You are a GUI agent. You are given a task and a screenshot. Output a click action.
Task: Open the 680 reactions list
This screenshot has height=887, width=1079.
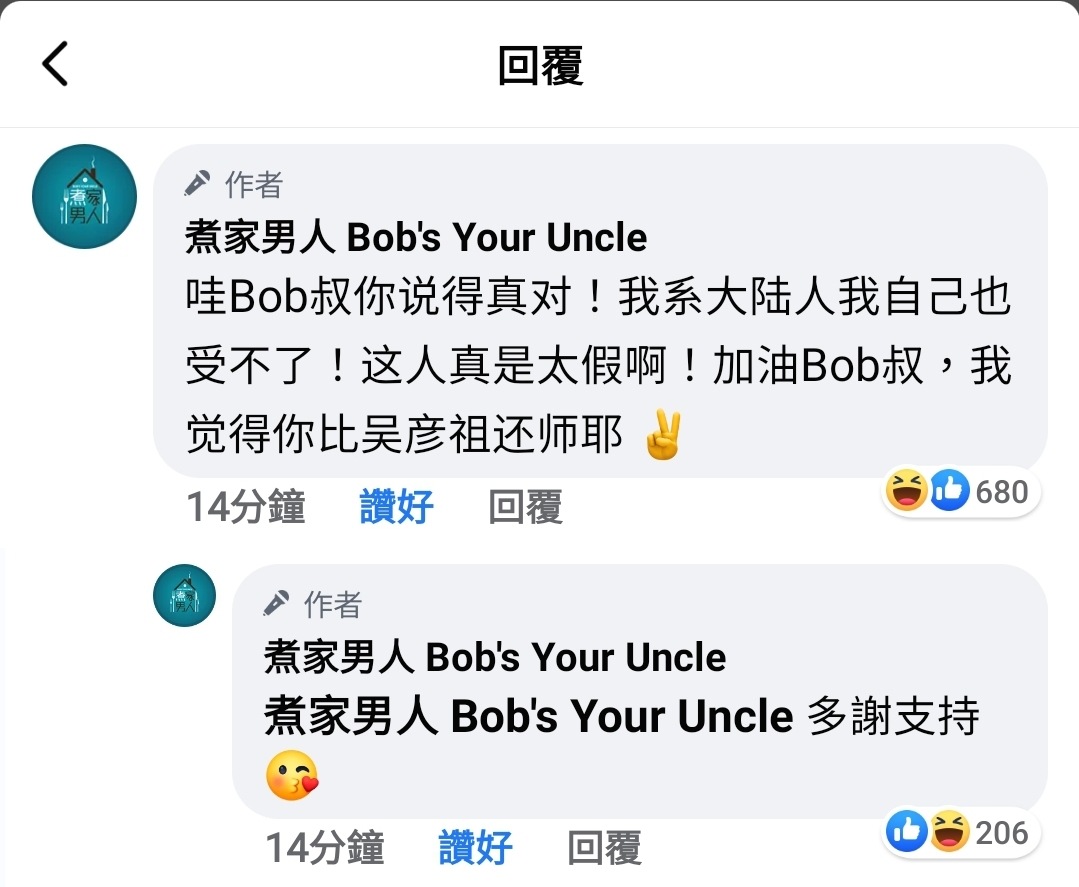point(961,491)
